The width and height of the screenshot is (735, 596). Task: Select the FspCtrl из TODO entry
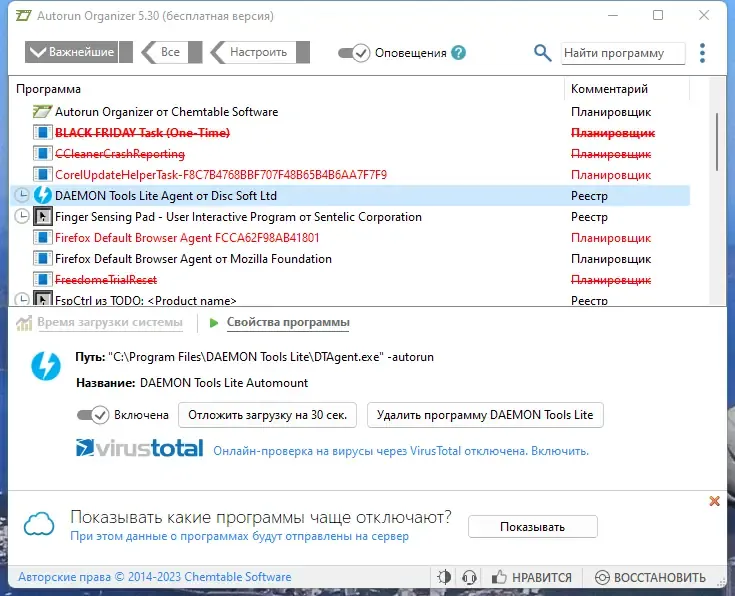[x=350, y=299]
